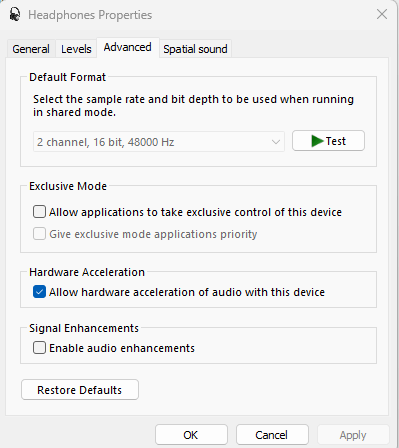Viewport: 399px width, 448px height.
Task: Close the Headphones Properties dialog
Action: pos(382,14)
